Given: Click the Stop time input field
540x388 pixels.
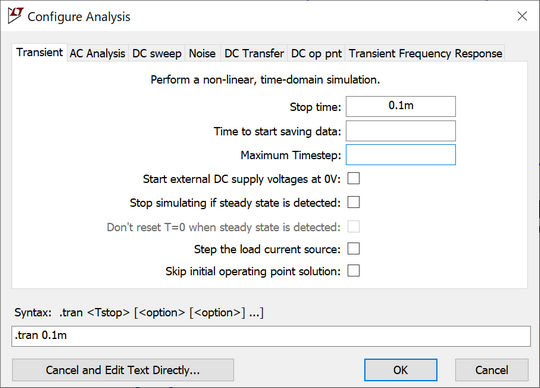Looking at the screenshot, I should tap(401, 106).
